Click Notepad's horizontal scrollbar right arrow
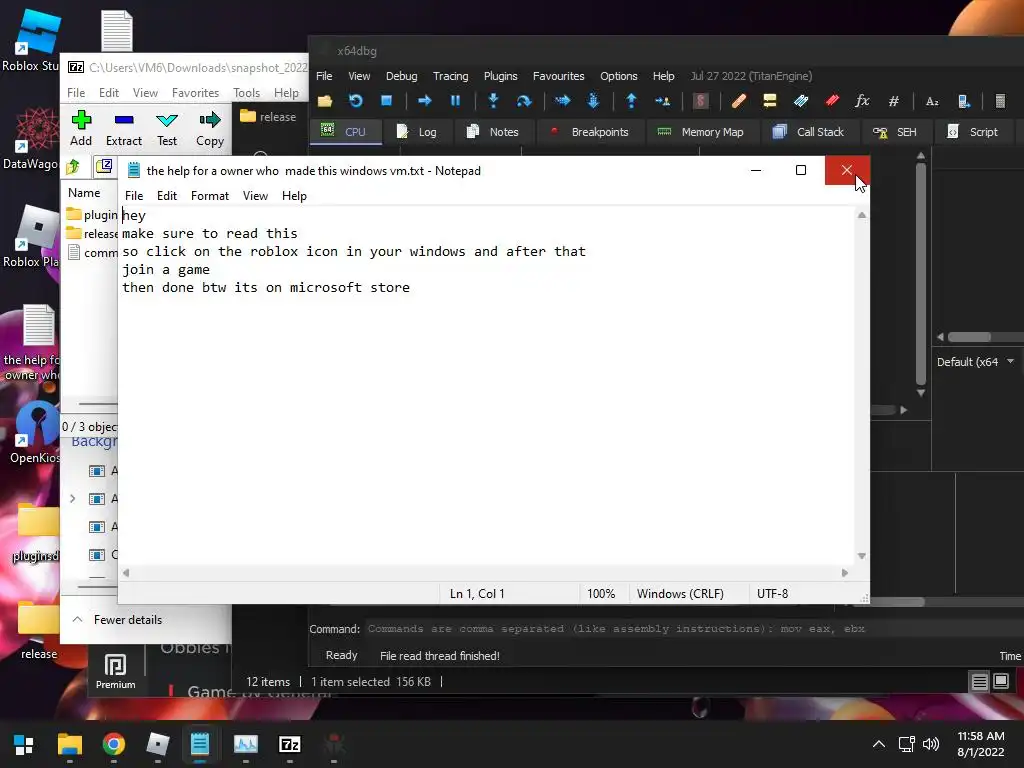 tap(844, 573)
